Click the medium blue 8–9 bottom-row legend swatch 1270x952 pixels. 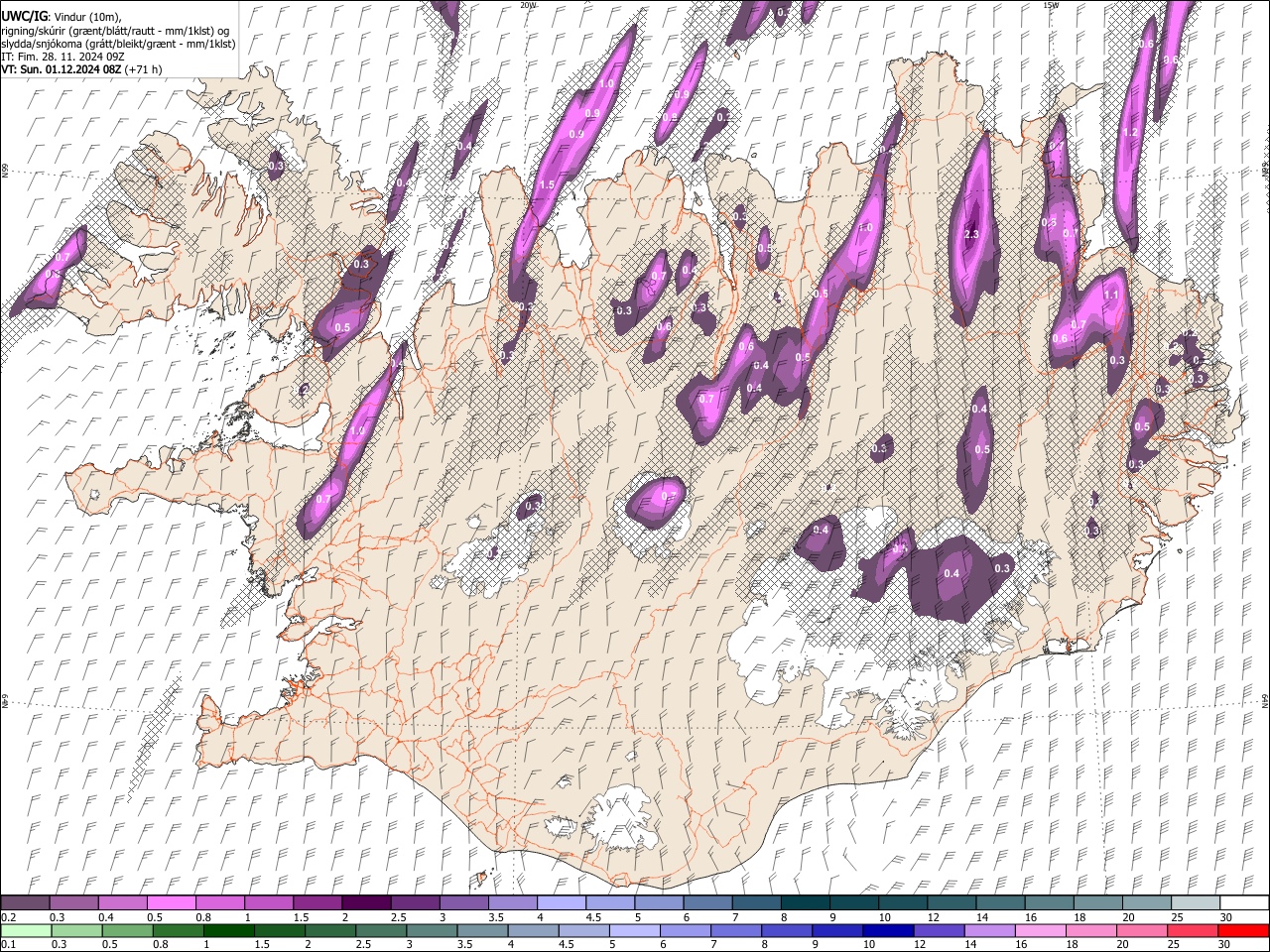[x=788, y=930]
